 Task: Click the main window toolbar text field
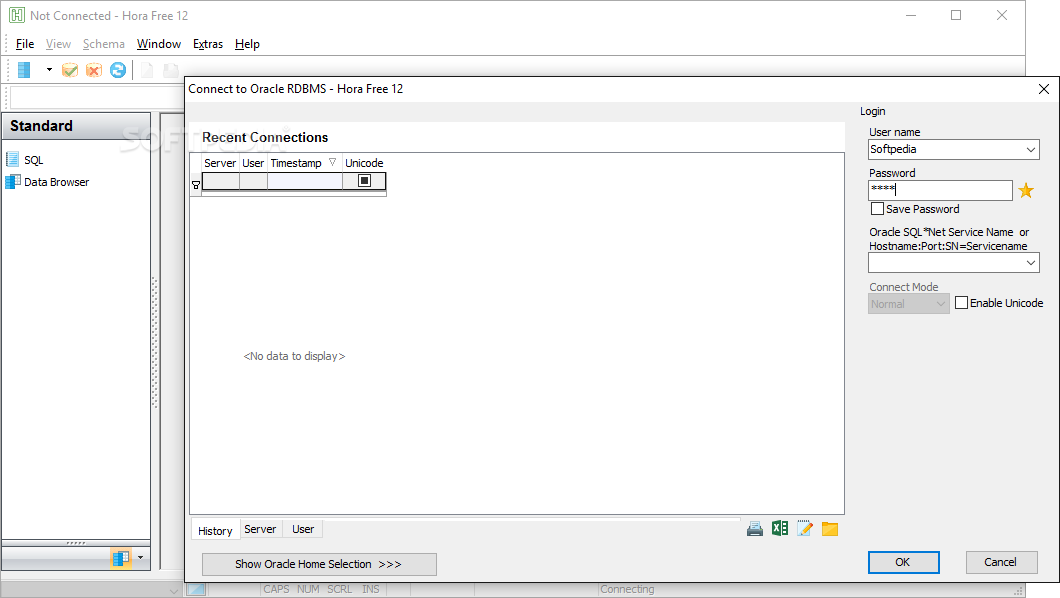[97, 97]
